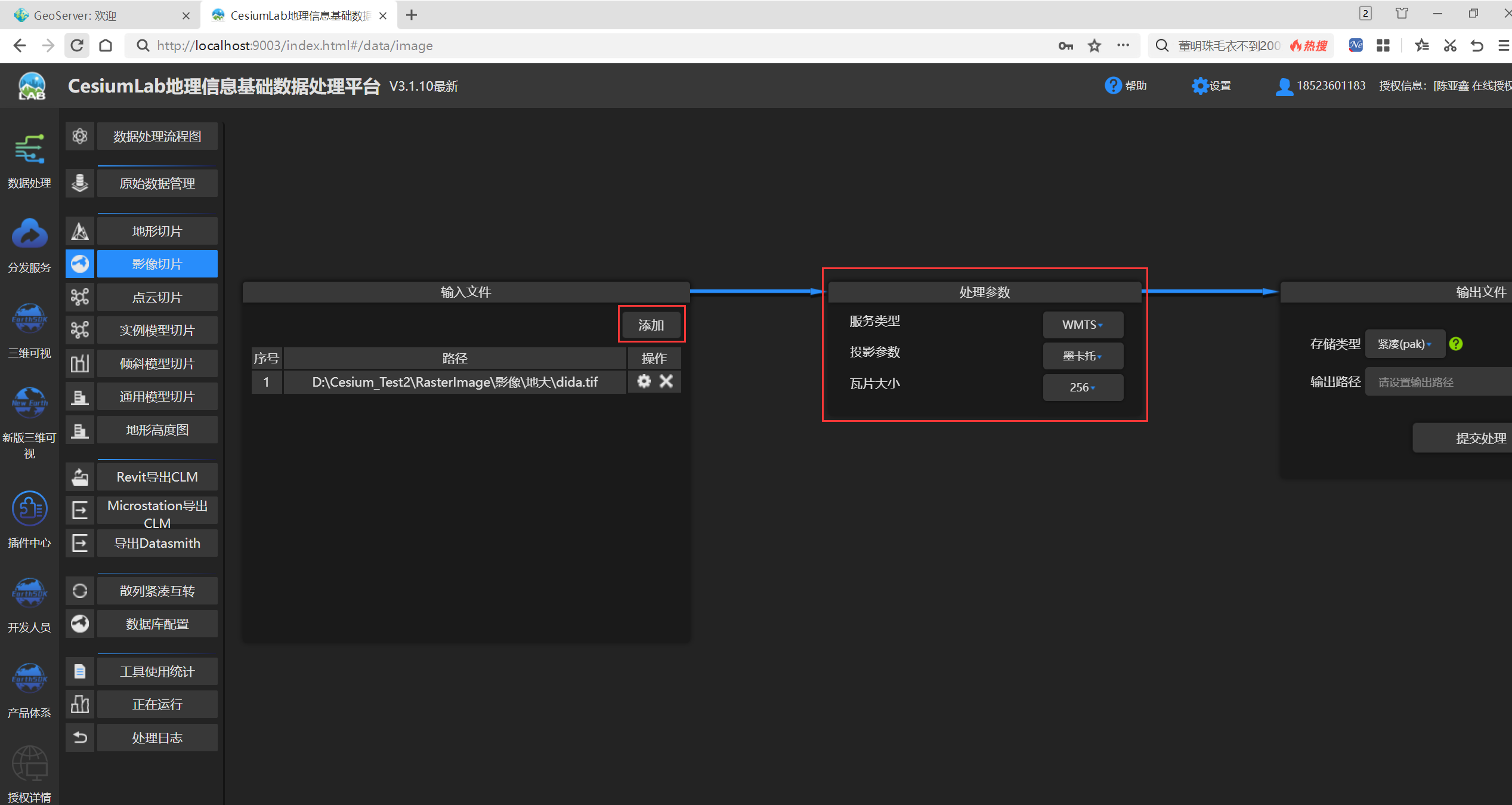Screen dimensions: 1512x805
Task: Select 地形切片 menu item
Action: pos(157,231)
